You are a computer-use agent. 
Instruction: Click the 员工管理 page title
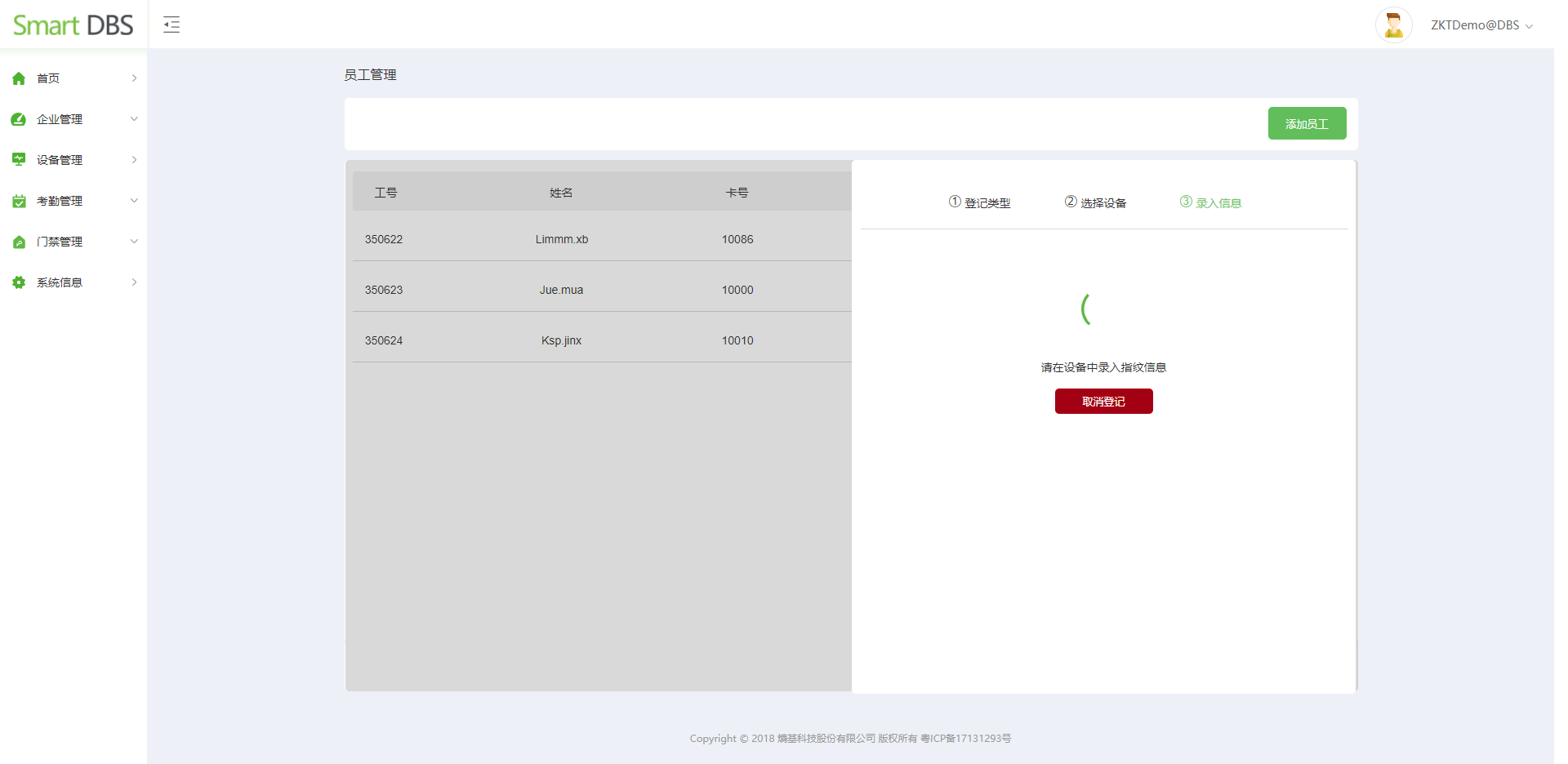tap(370, 75)
